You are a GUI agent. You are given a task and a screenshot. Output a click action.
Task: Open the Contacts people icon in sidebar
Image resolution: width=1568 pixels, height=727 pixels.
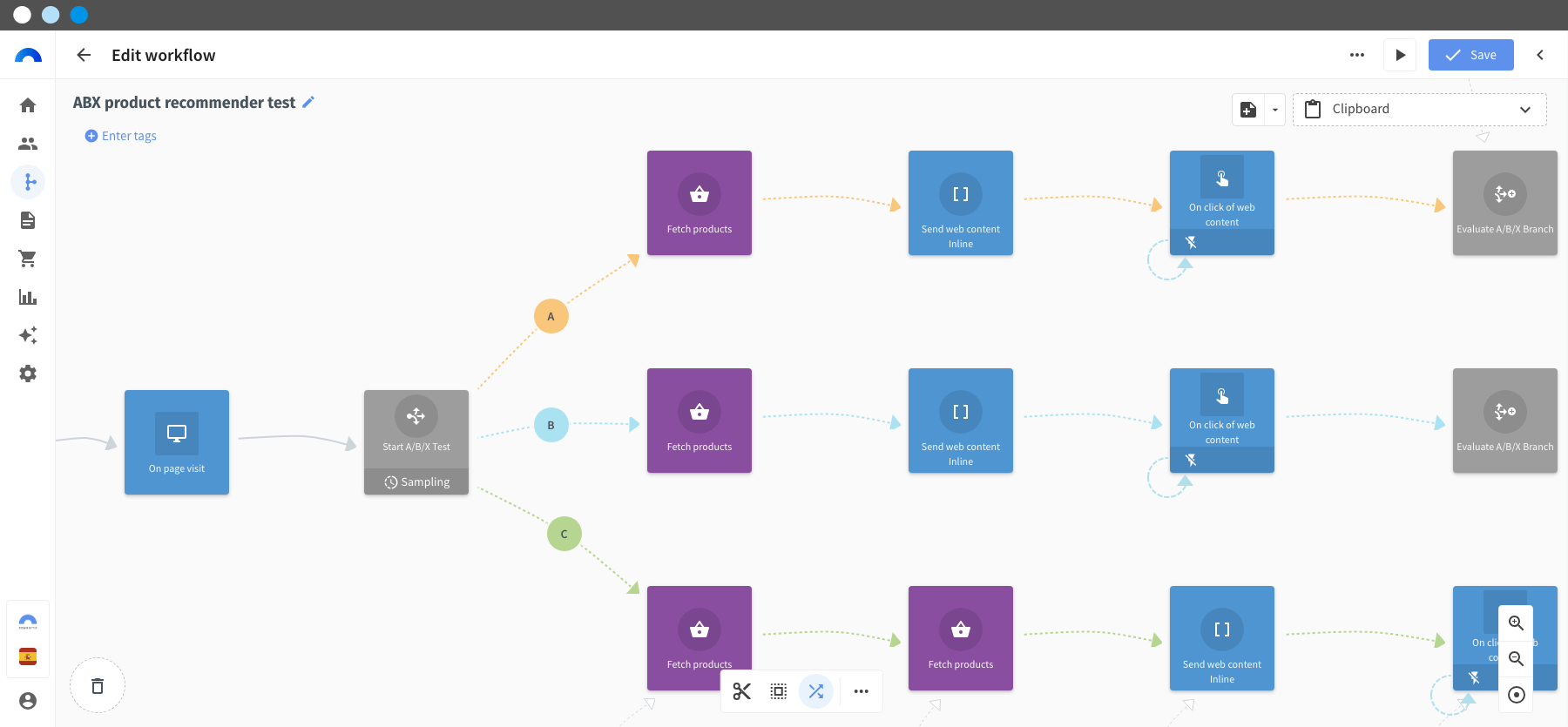point(28,144)
